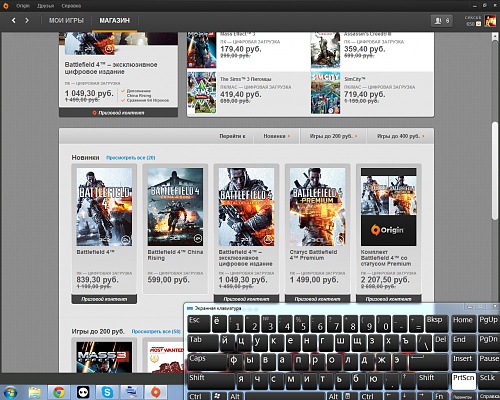The image size is (500, 400).
Task: Toggle Caps key on on-screen keyboard
Action: (207, 362)
